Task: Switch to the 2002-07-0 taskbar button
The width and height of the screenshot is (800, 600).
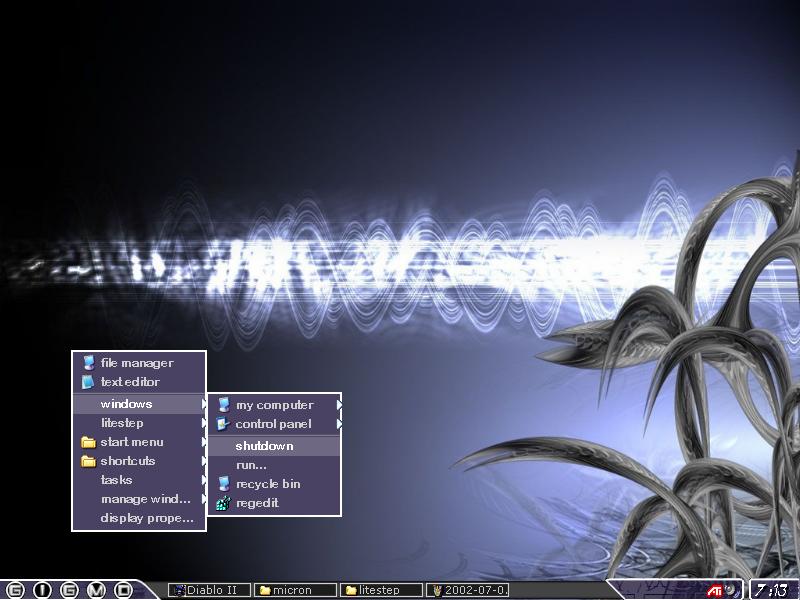Action: [467, 590]
